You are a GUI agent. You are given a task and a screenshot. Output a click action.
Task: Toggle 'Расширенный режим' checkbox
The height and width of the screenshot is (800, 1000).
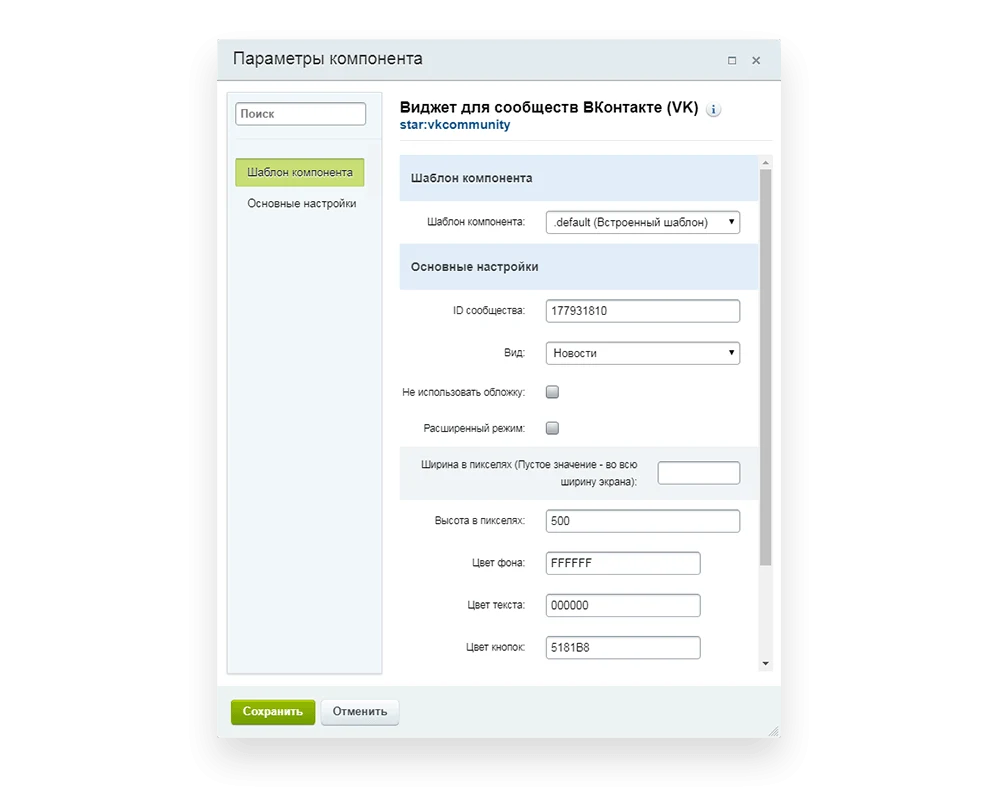[x=552, y=428]
